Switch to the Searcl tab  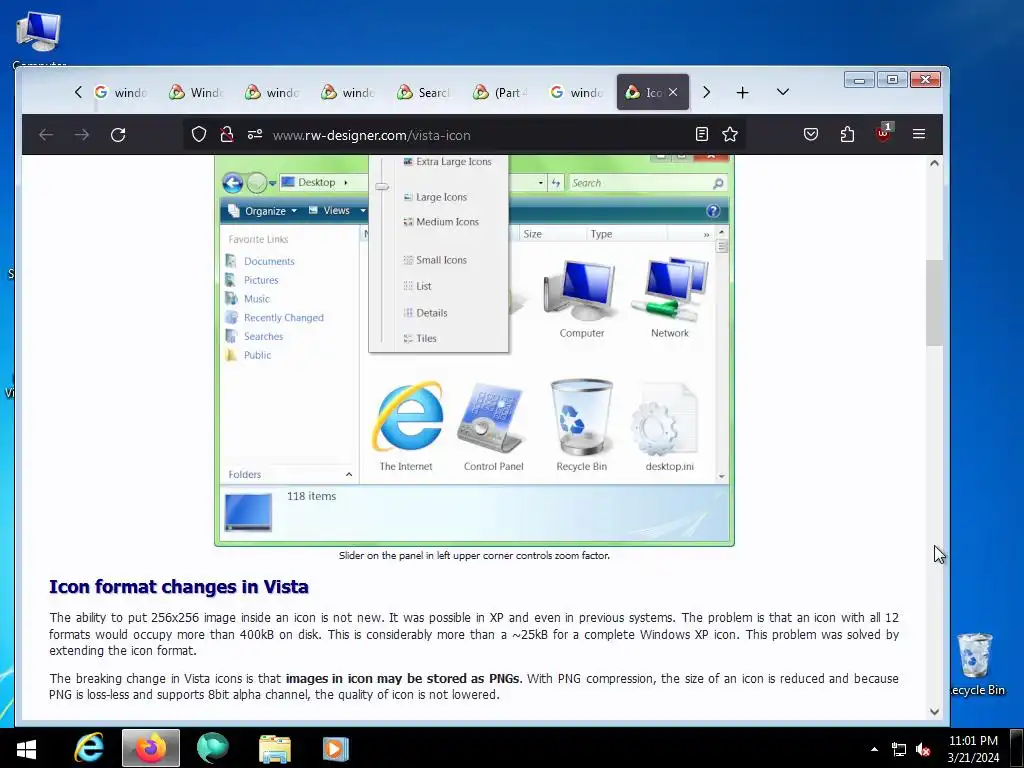pos(424,92)
